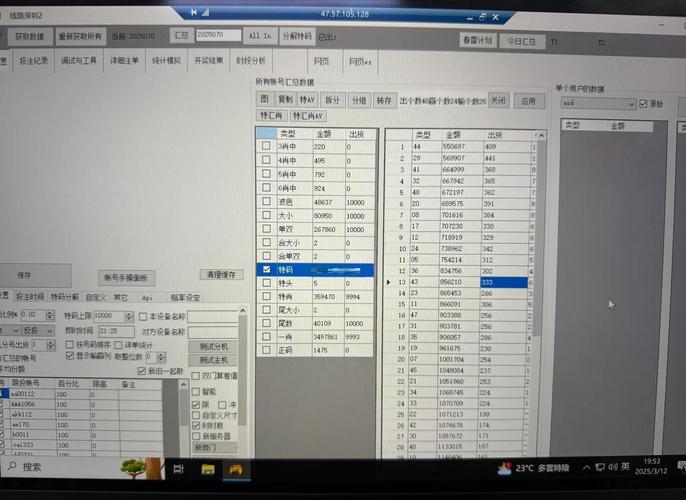Switch to the 特码分解 settings tab
The height and width of the screenshot is (500, 686).
[x=64, y=297]
